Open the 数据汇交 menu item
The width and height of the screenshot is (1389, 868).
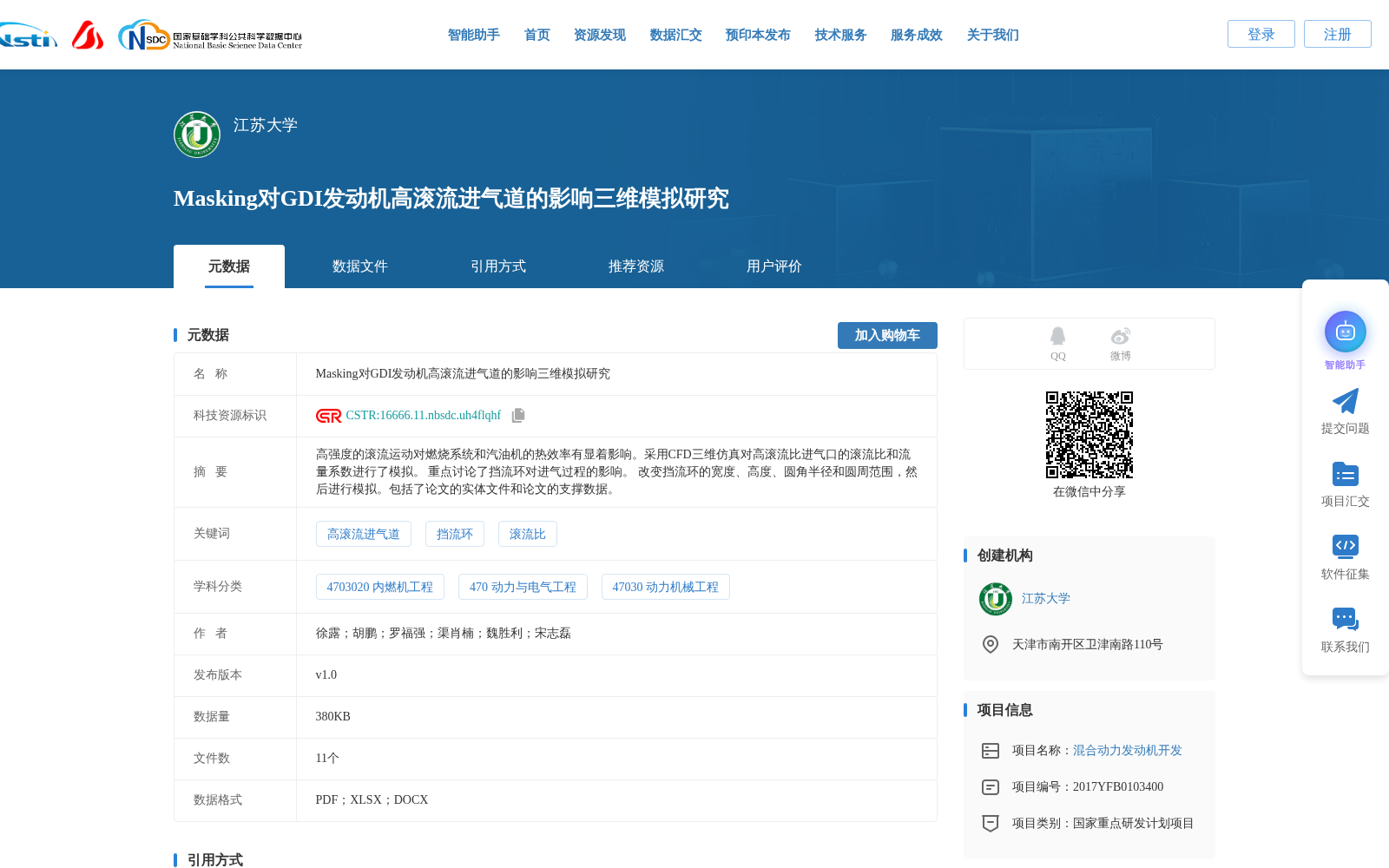[x=676, y=35]
